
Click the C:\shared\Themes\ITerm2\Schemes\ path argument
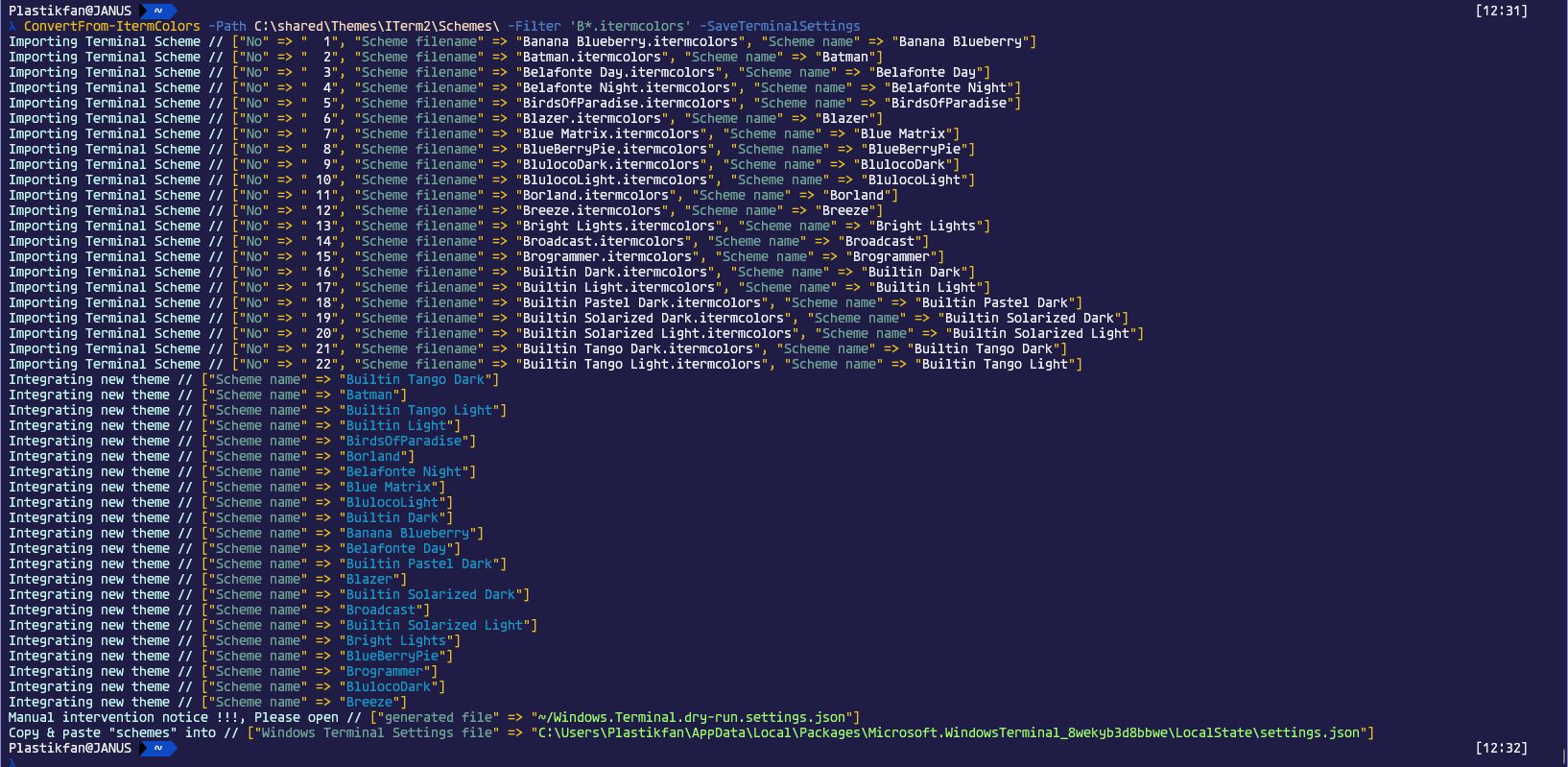377,26
